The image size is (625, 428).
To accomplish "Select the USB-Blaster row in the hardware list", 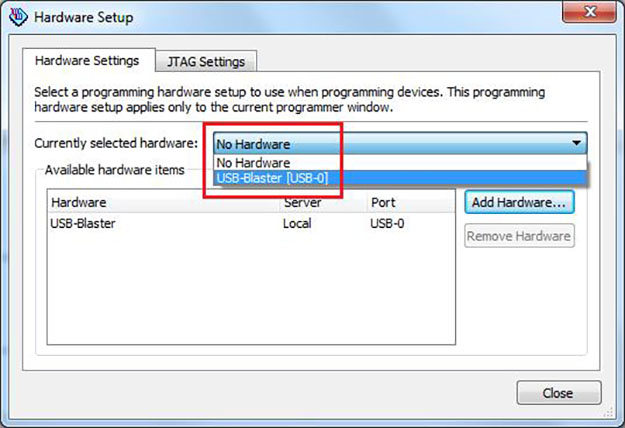I will tap(83, 223).
